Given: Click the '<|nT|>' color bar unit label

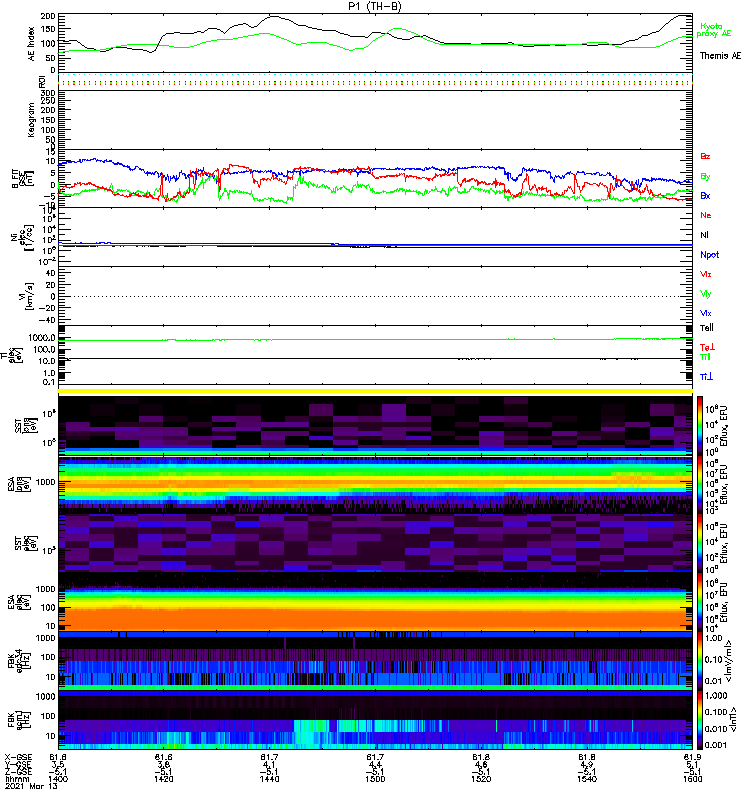Looking at the screenshot, I should click(735, 719).
